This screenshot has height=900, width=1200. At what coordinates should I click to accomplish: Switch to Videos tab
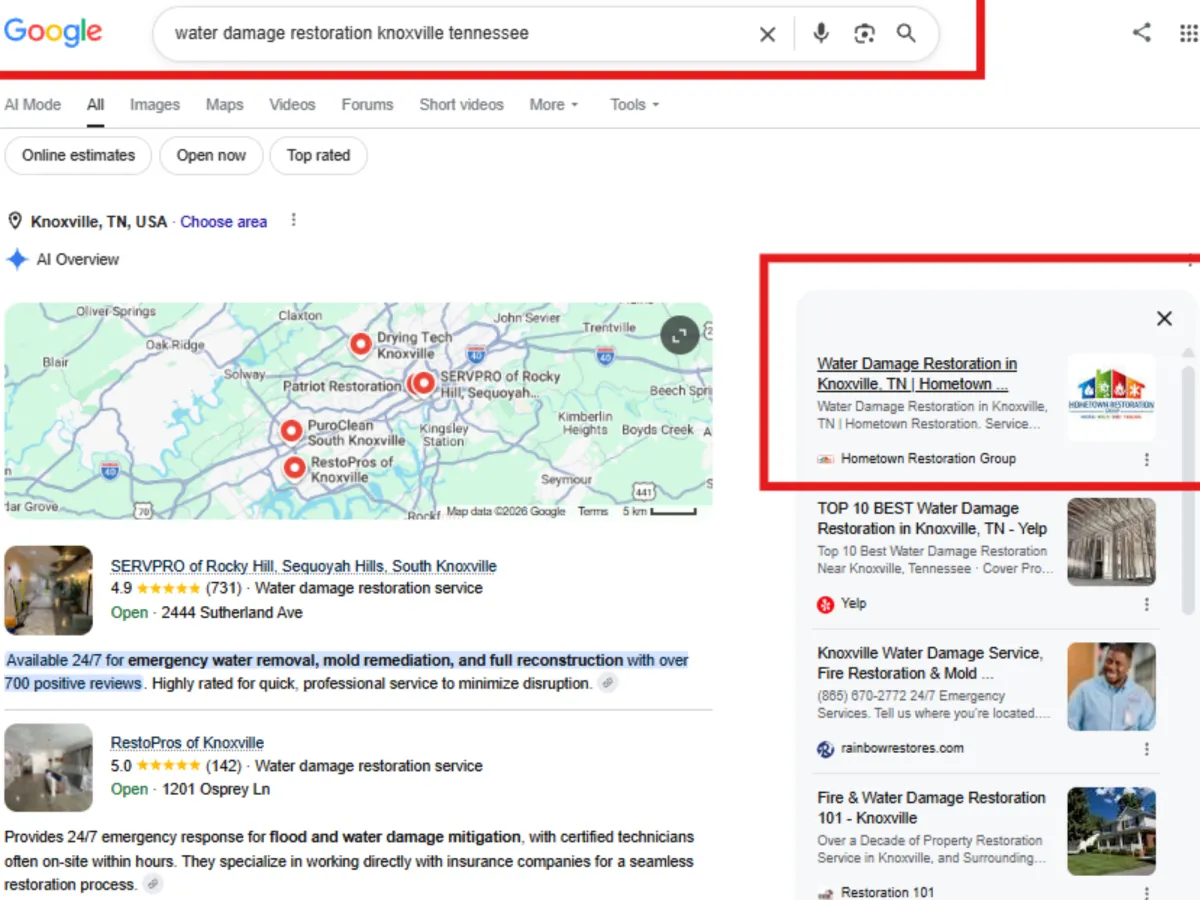(x=292, y=104)
